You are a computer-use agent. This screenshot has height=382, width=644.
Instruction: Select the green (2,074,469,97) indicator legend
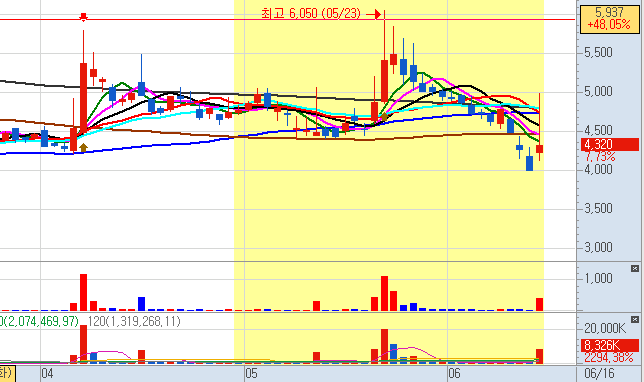(x=39, y=322)
